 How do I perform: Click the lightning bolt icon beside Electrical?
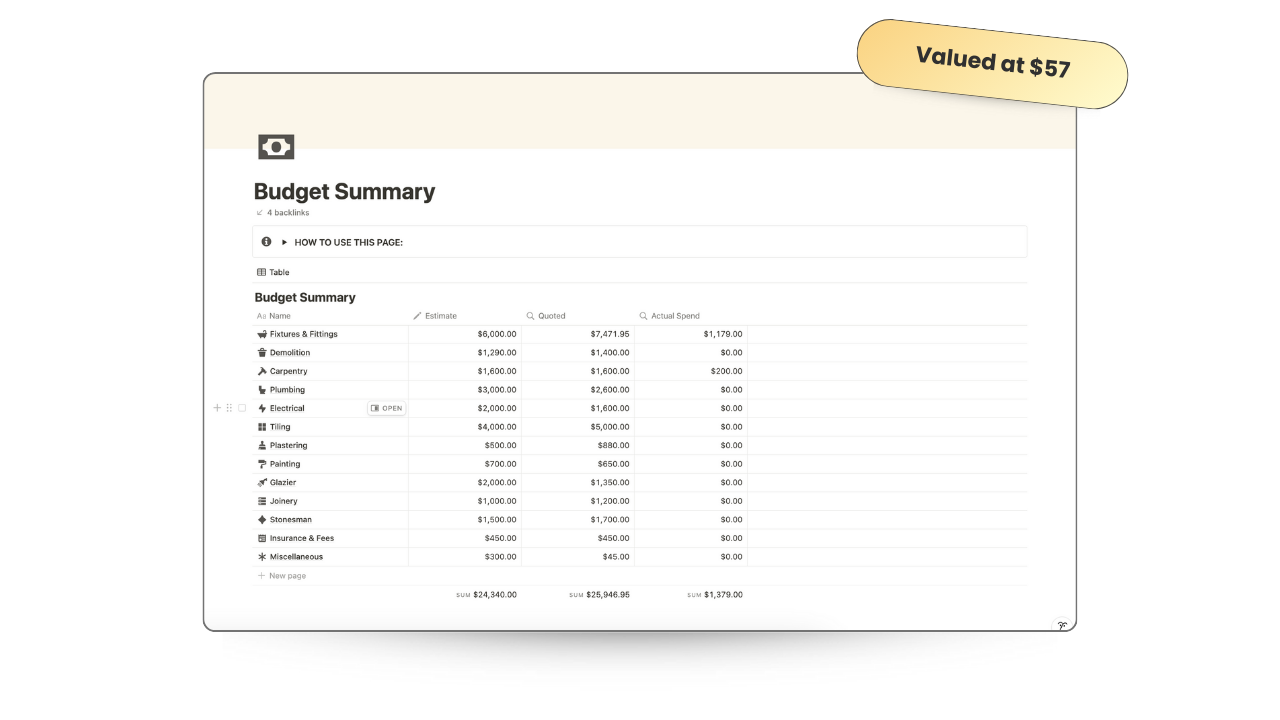tap(262, 408)
